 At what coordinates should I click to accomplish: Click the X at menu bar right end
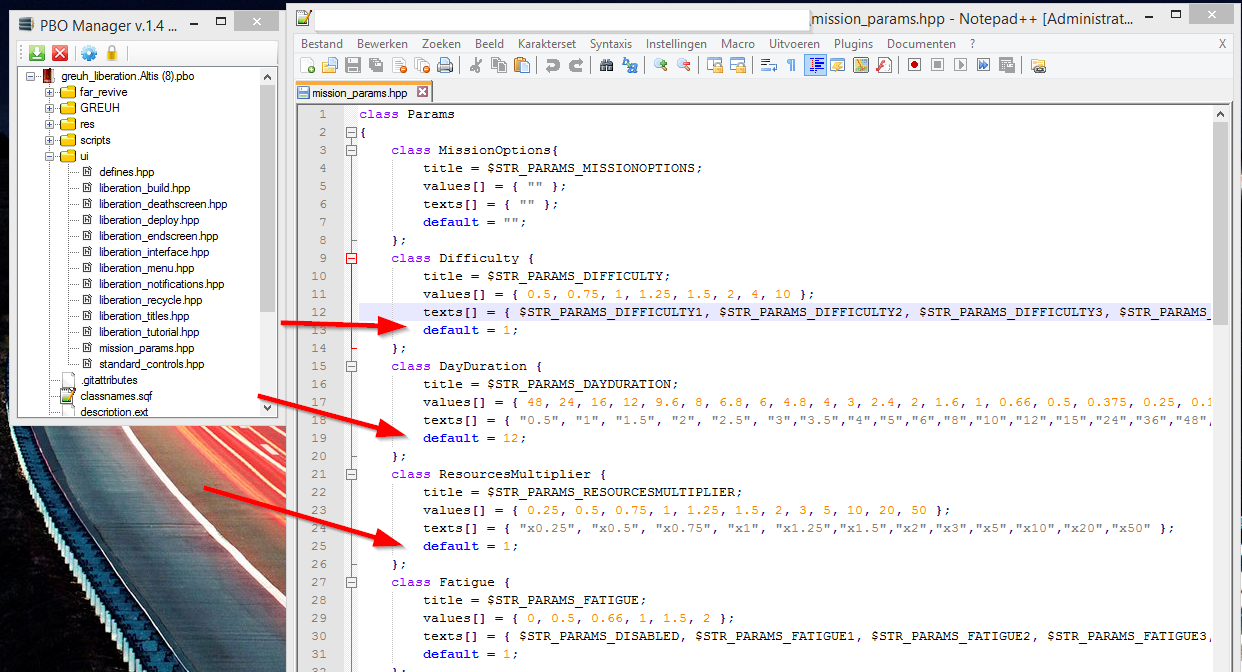click(1222, 44)
